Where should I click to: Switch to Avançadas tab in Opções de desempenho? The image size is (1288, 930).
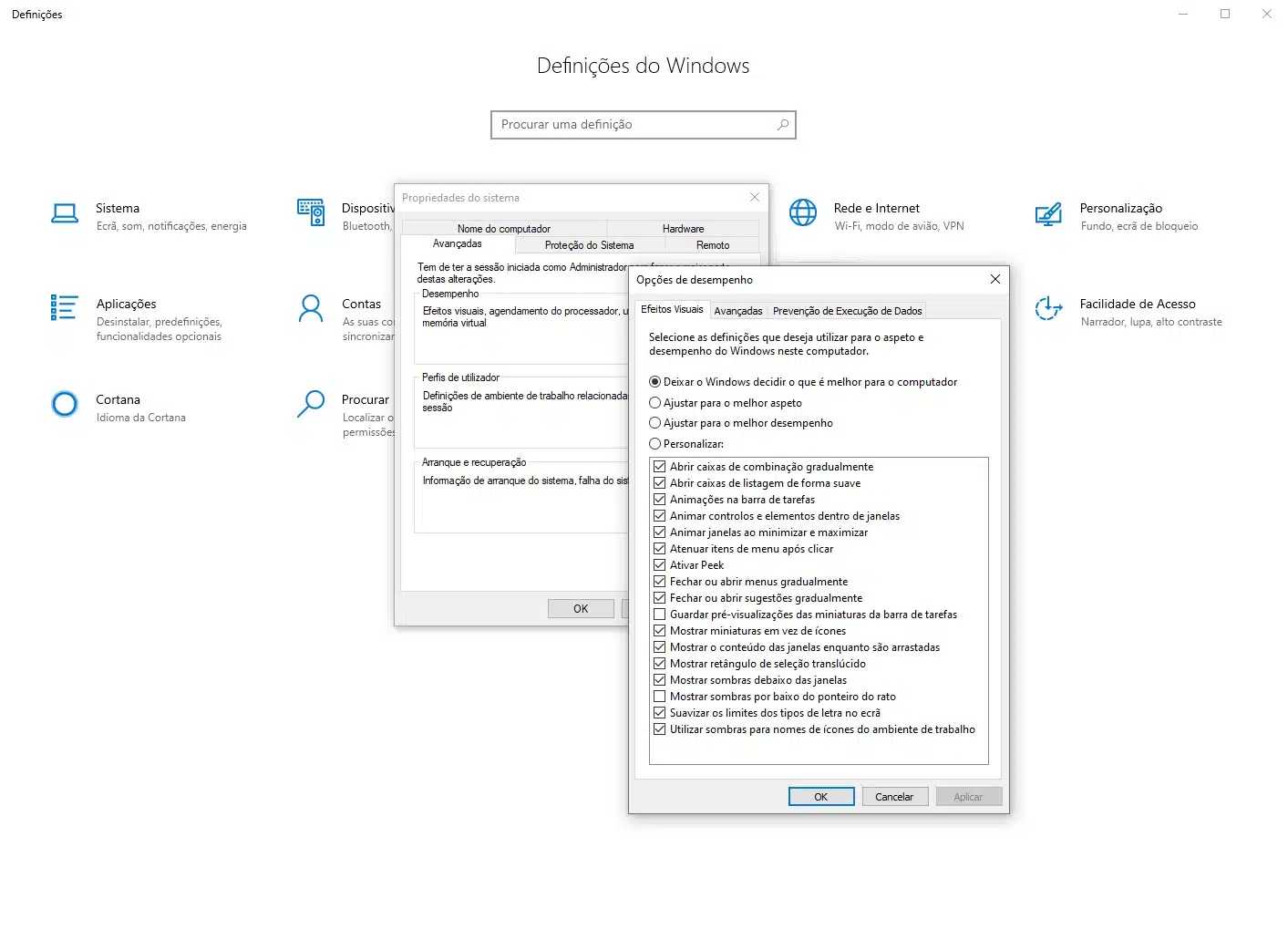pyautogui.click(x=738, y=311)
